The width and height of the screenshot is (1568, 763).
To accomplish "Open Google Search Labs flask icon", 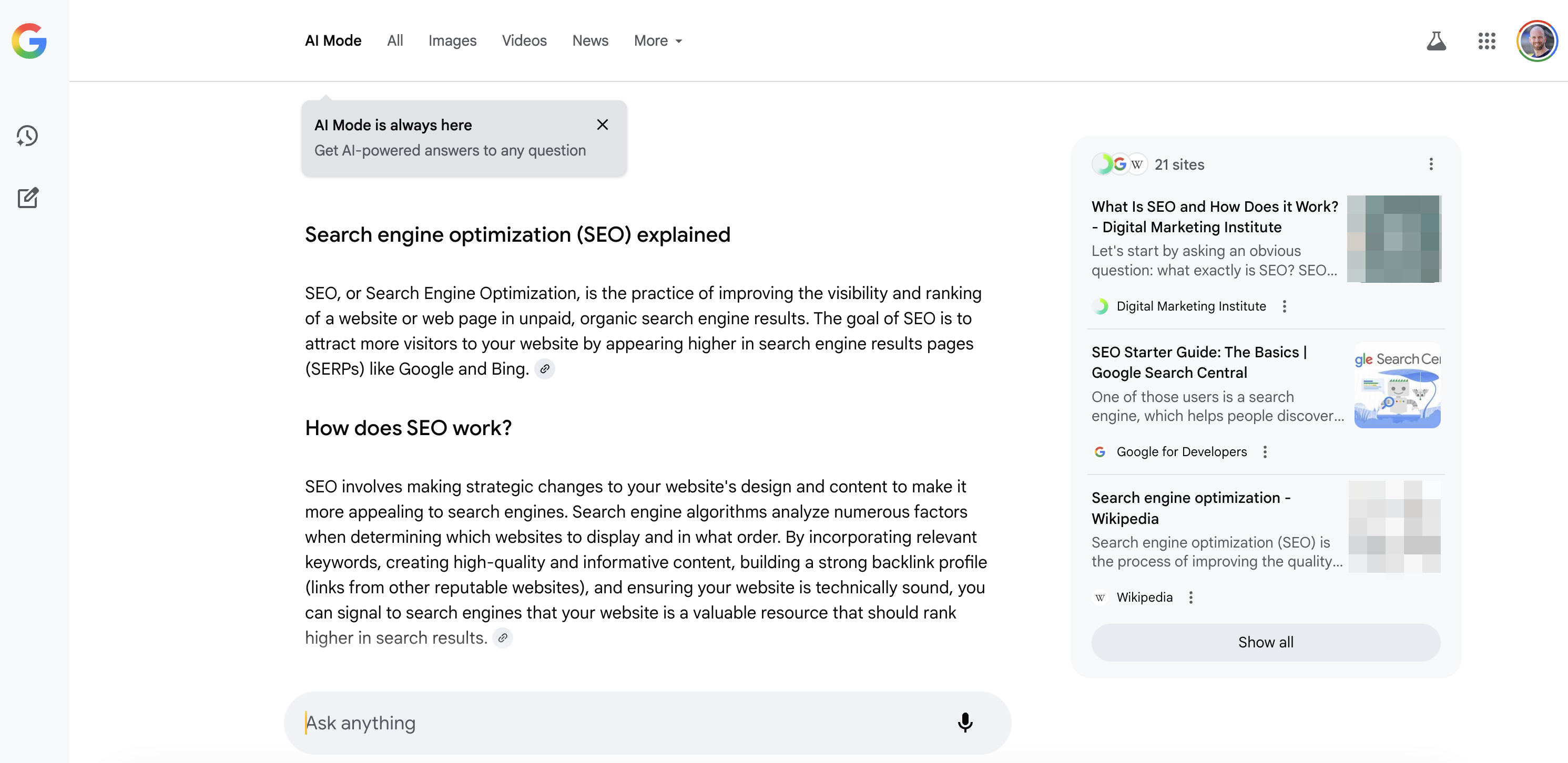I will click(1437, 40).
